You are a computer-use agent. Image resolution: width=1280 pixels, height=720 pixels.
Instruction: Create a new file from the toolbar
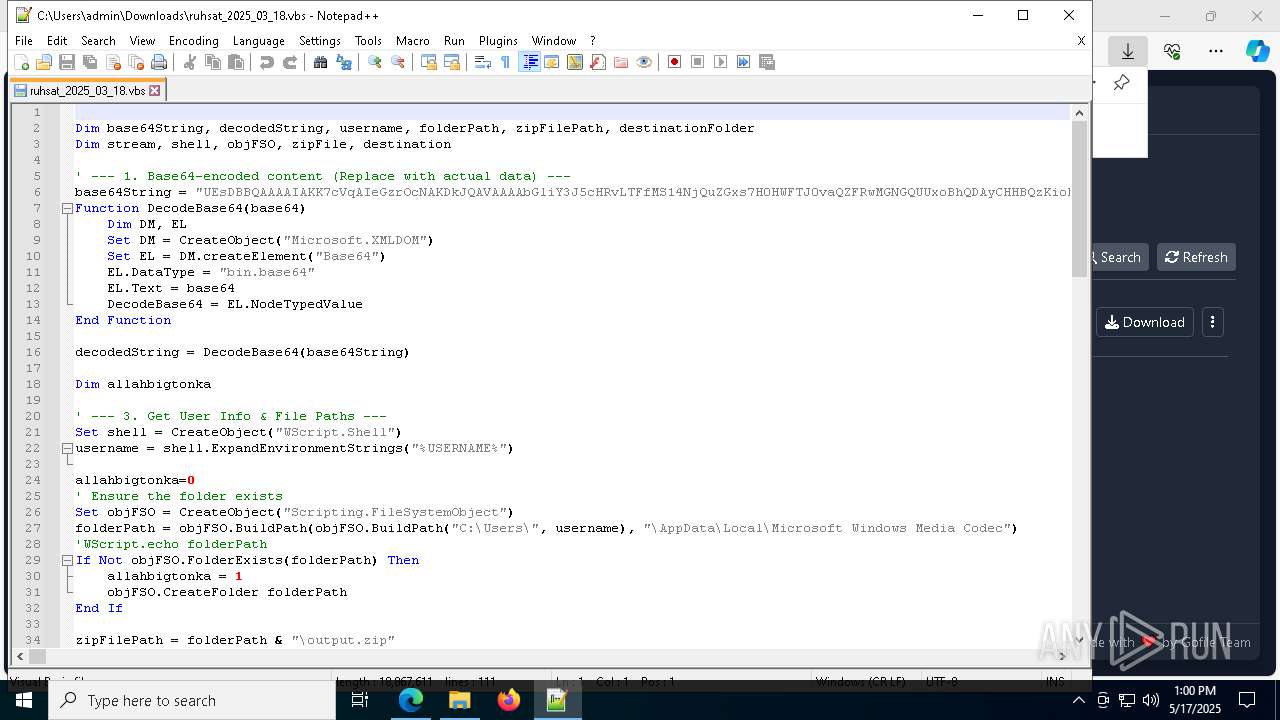(22, 62)
